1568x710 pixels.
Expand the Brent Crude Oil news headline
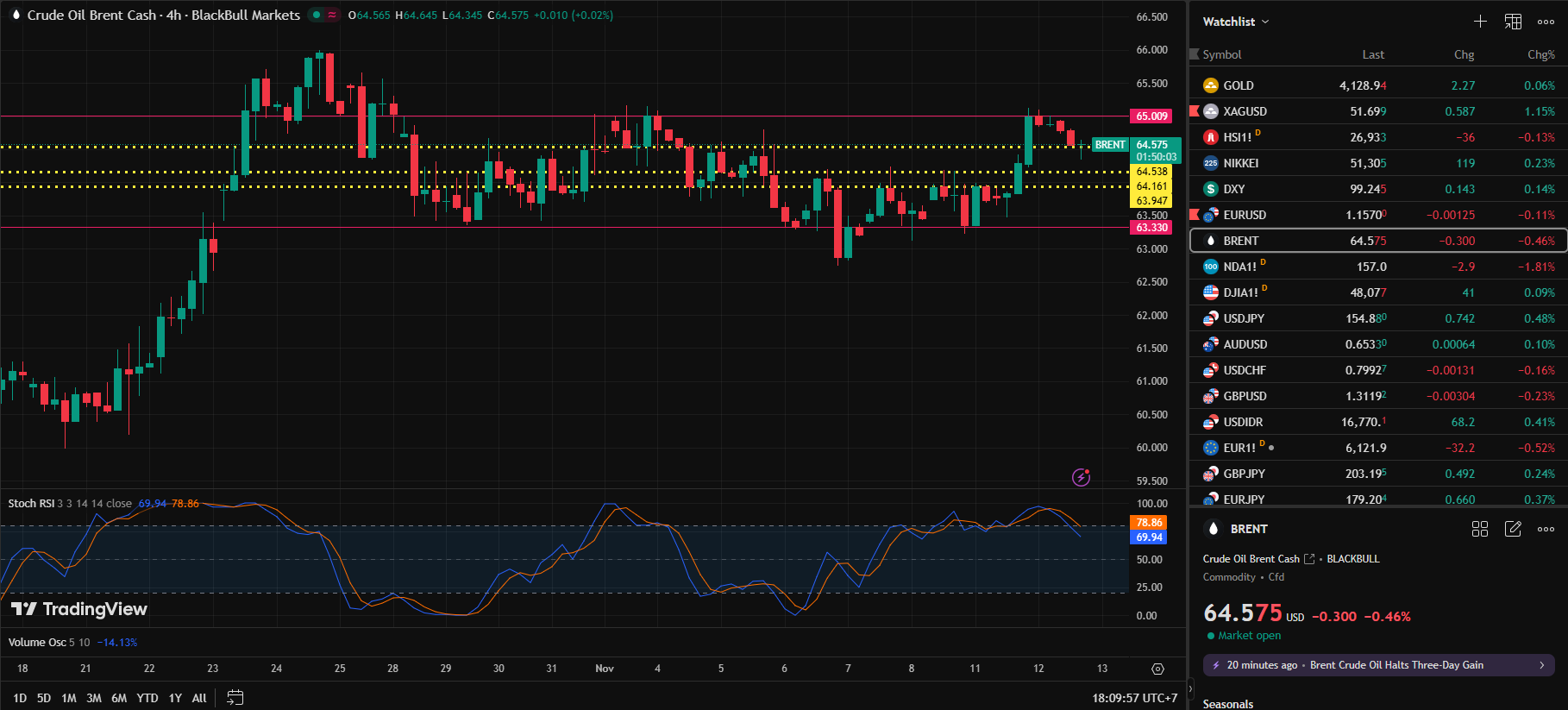pyautogui.click(x=1378, y=665)
